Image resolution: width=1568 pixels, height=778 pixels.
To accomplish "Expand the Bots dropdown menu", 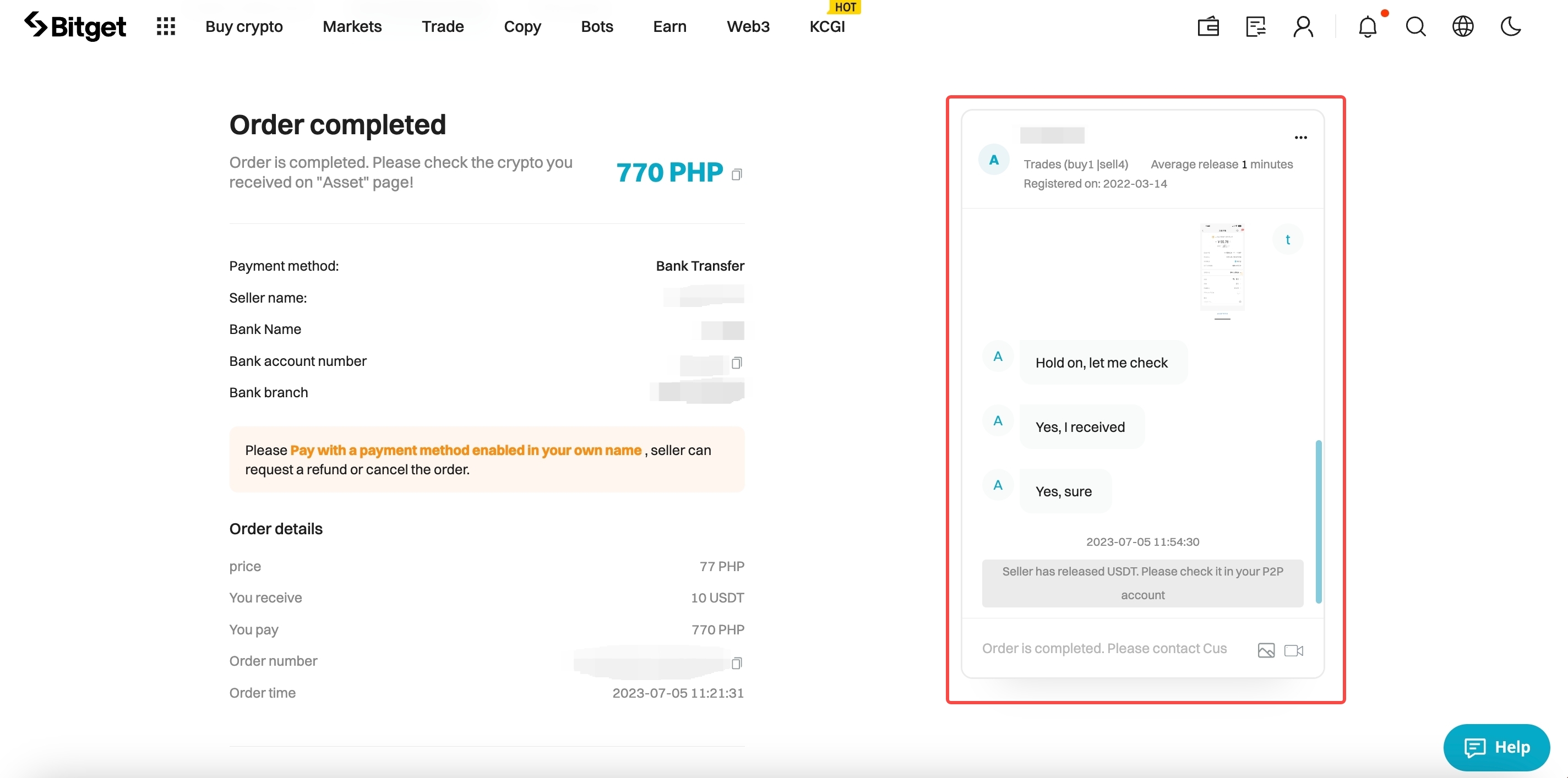I will pos(597,24).
